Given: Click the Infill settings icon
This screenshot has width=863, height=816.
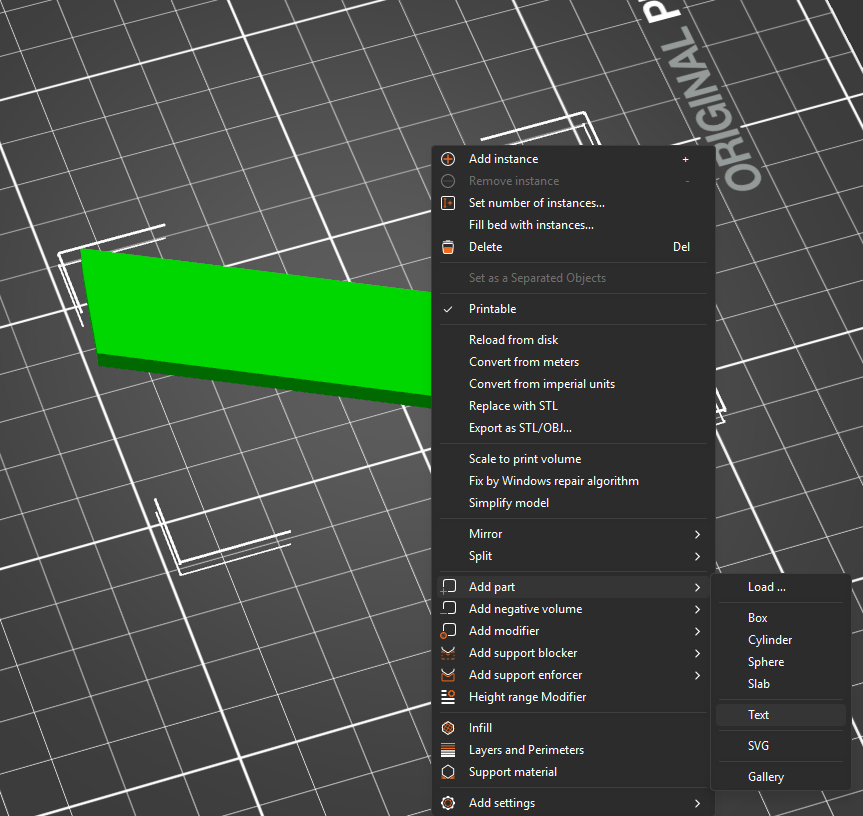Looking at the screenshot, I should tap(448, 728).
